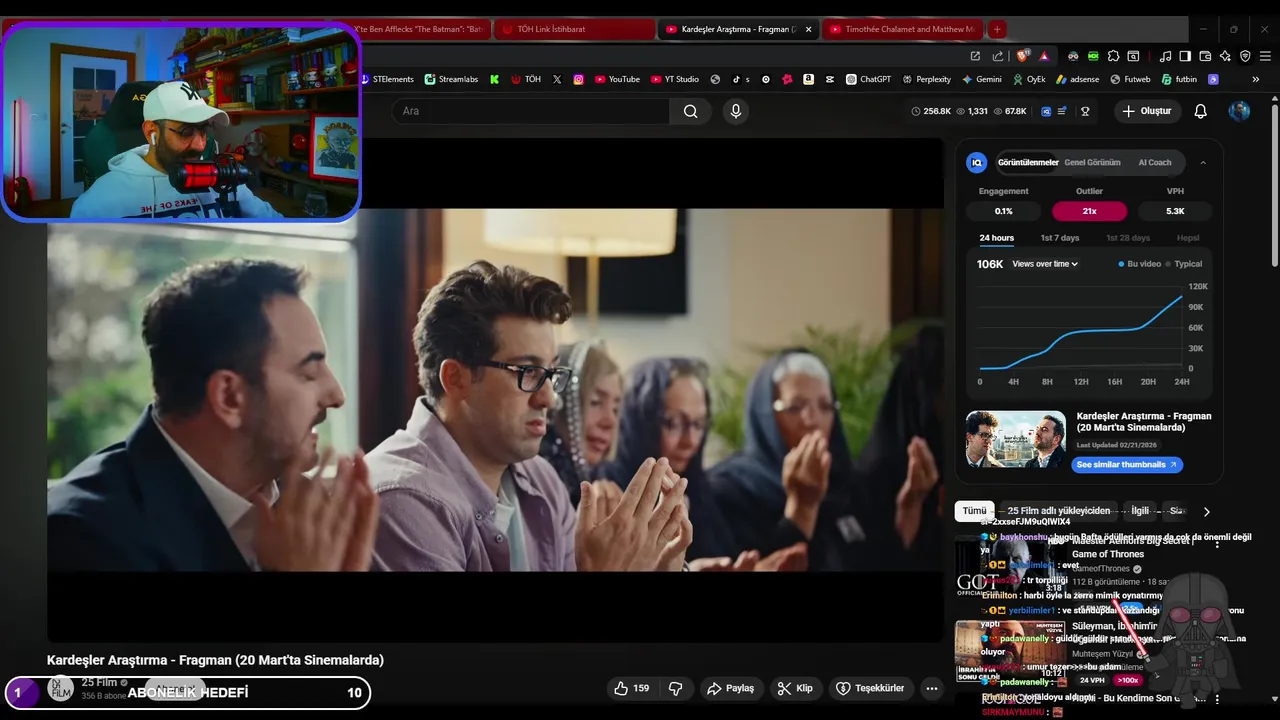Open Brave Leo AI sparkle icon
This screenshot has height=720, width=1280.
(1225, 56)
